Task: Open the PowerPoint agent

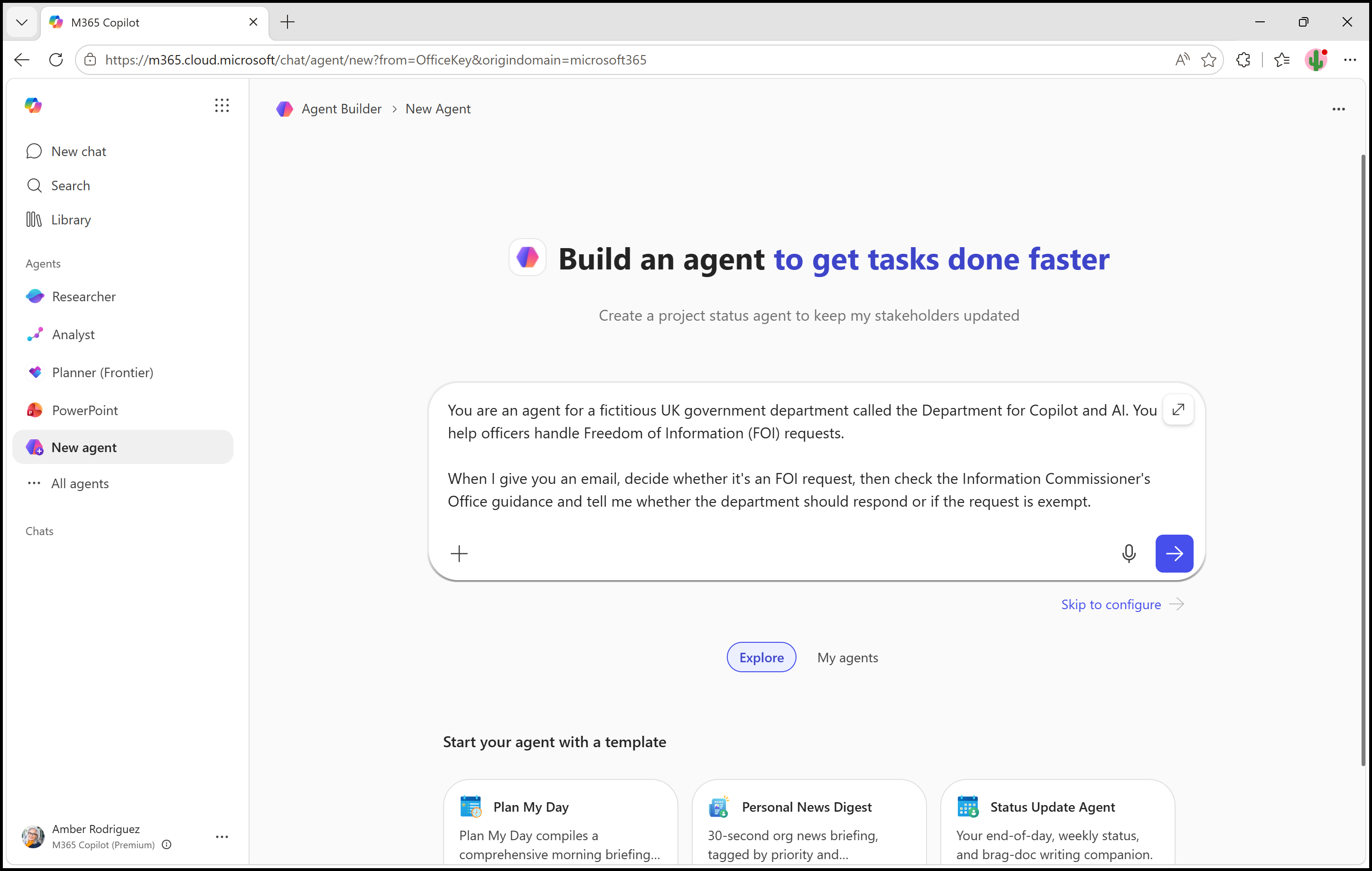Action: [122, 410]
